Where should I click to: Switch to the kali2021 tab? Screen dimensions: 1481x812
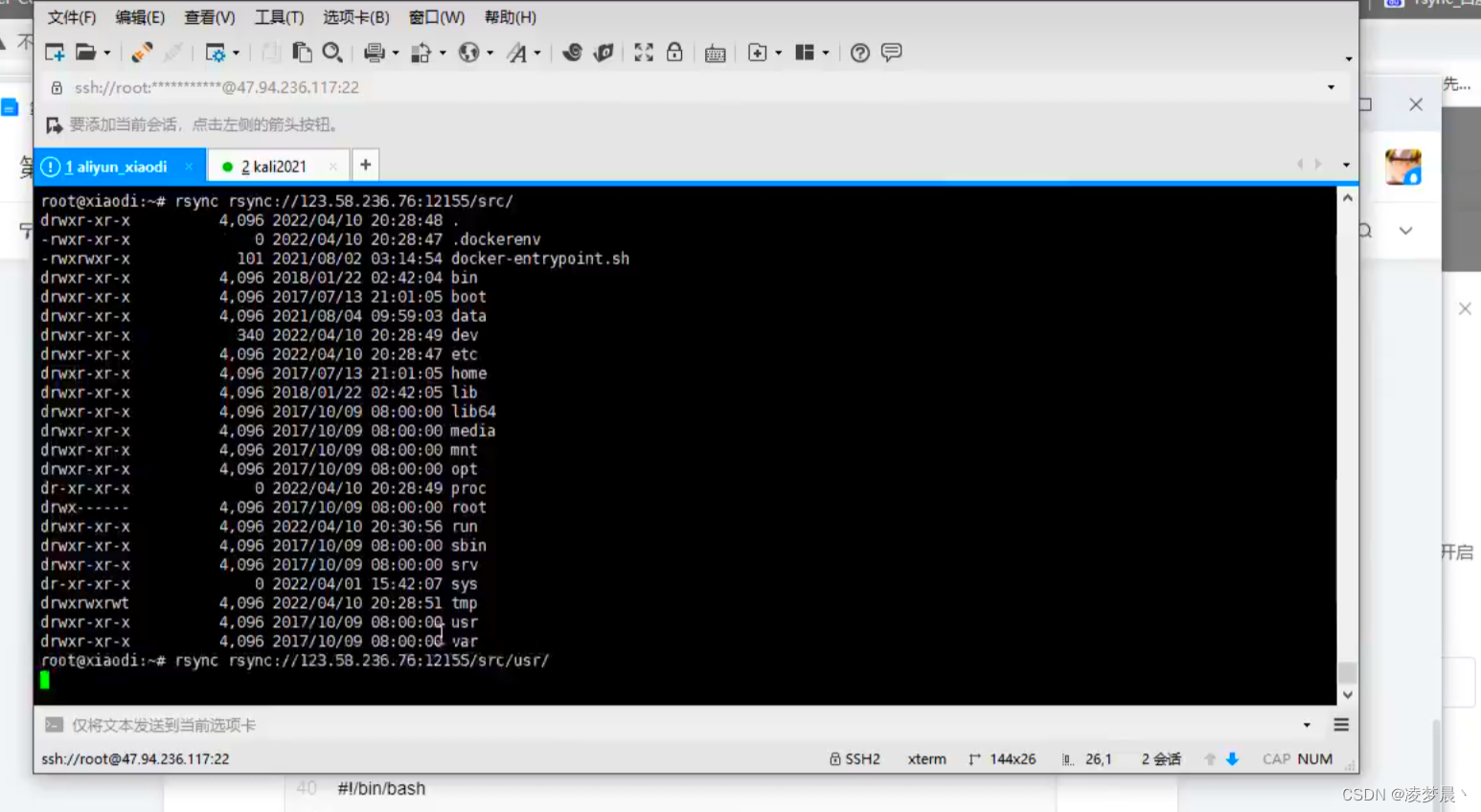[276, 165]
